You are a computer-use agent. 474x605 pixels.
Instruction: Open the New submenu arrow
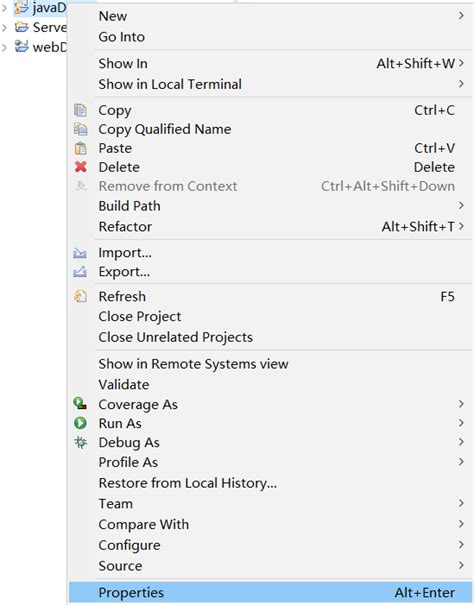(x=461, y=16)
